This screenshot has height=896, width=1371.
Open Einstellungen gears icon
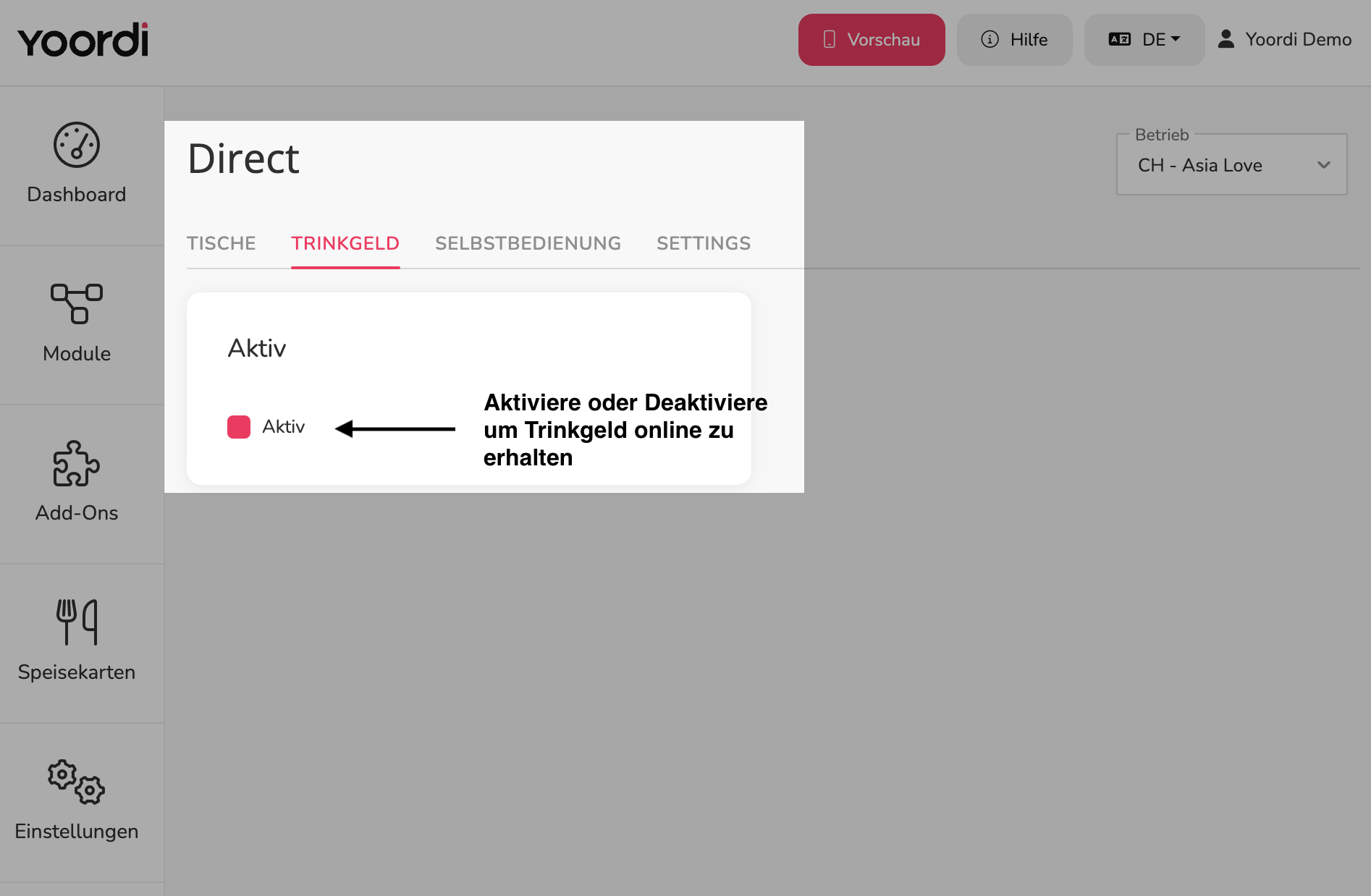76,782
